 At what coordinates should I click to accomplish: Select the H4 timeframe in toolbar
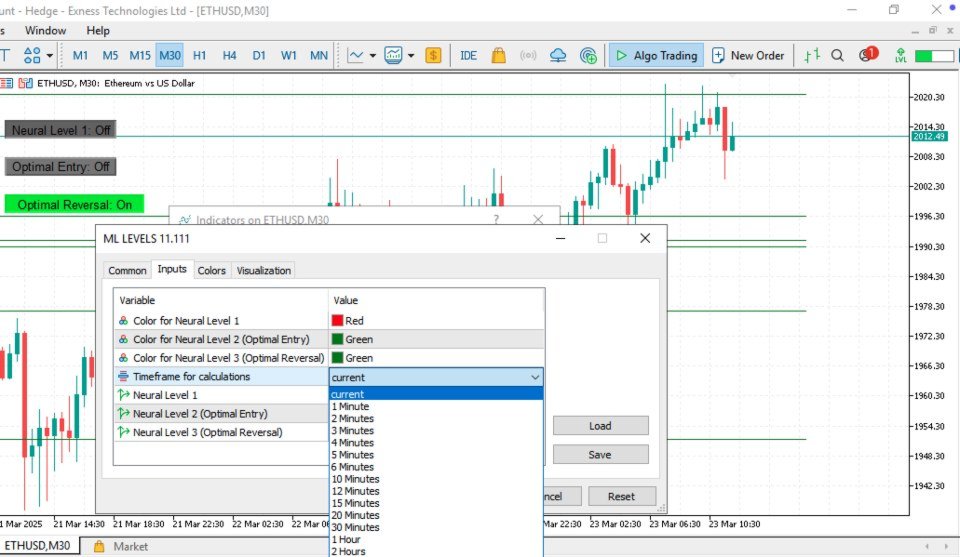[229, 56]
